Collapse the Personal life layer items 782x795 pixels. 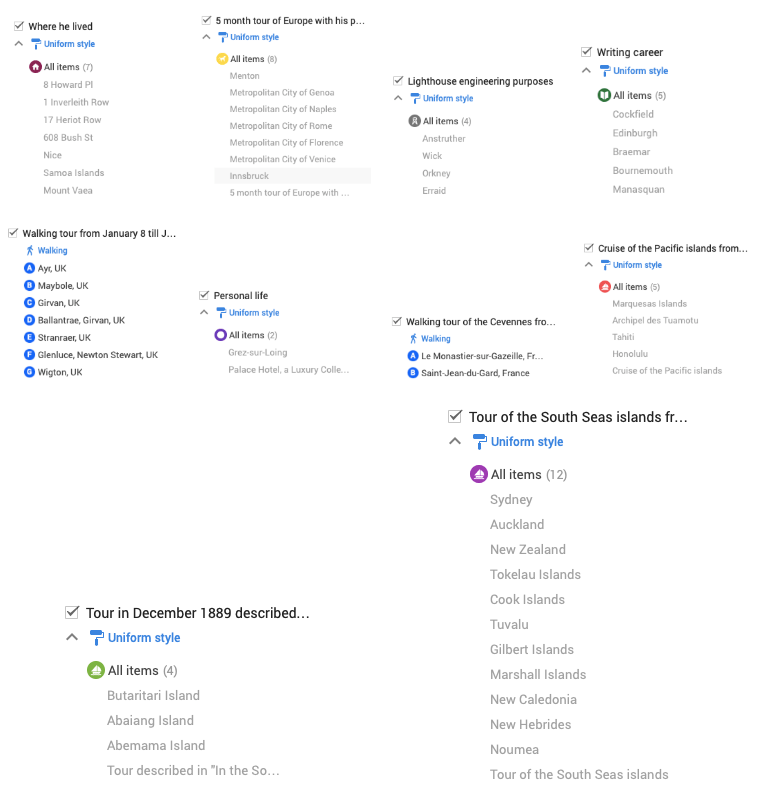click(205, 312)
